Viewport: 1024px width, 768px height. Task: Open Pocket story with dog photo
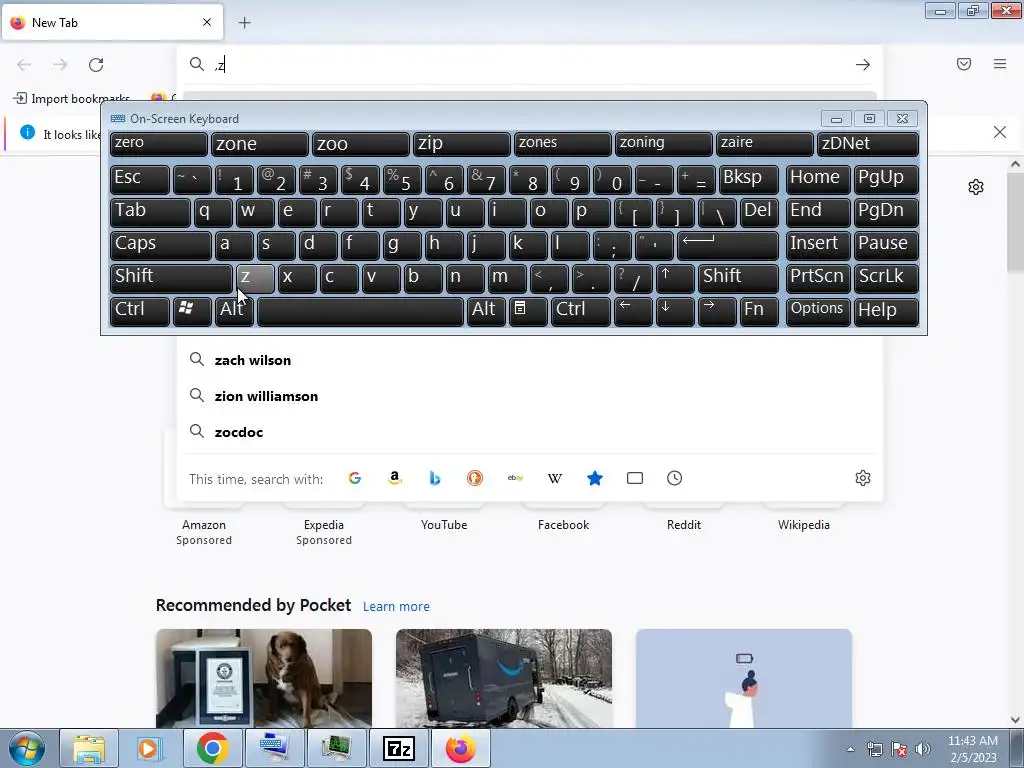tap(264, 679)
